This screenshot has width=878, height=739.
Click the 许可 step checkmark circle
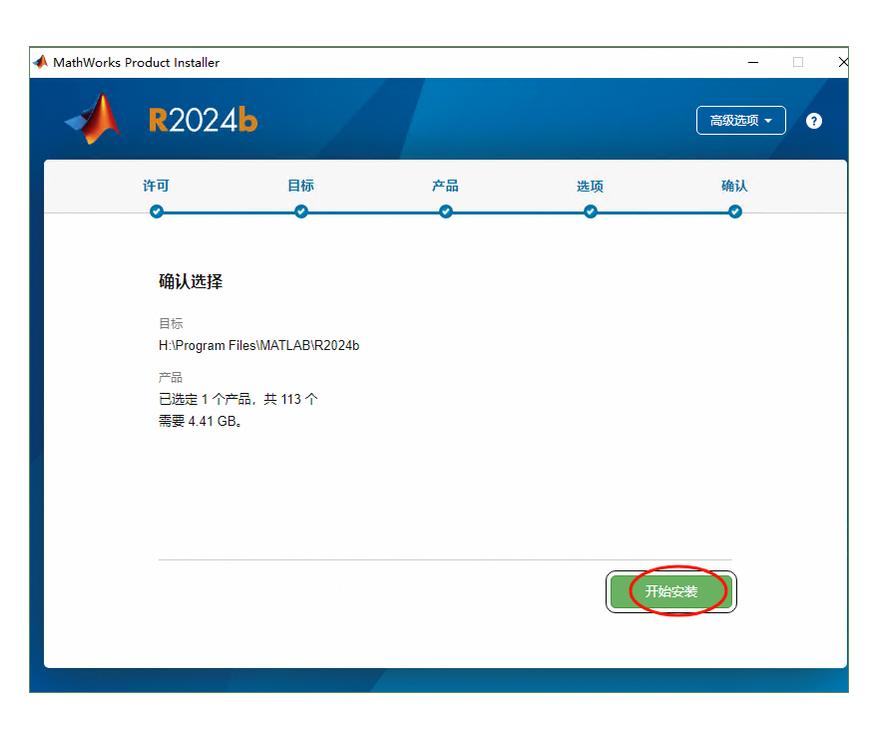[157, 212]
